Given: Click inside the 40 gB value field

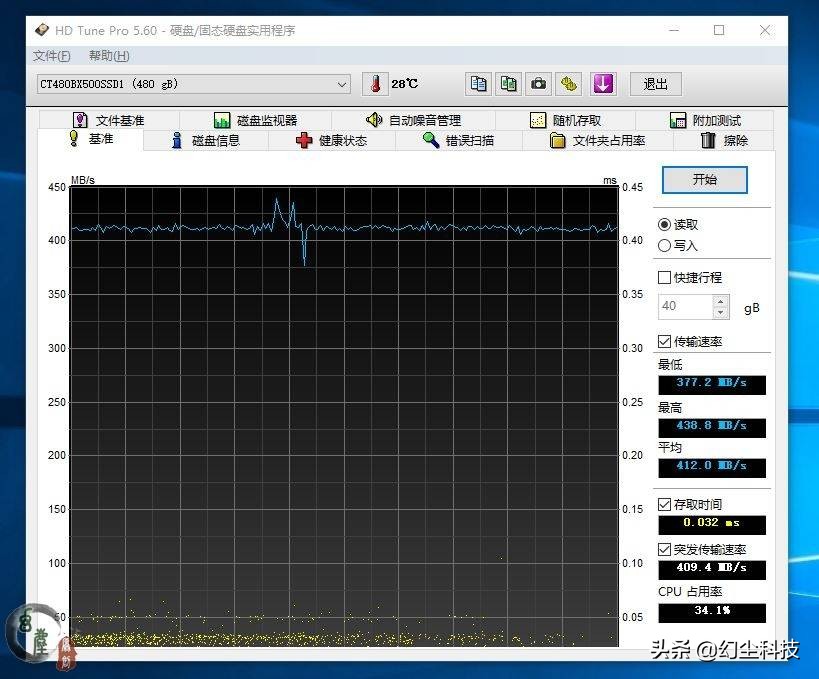Looking at the screenshot, I should (x=681, y=307).
